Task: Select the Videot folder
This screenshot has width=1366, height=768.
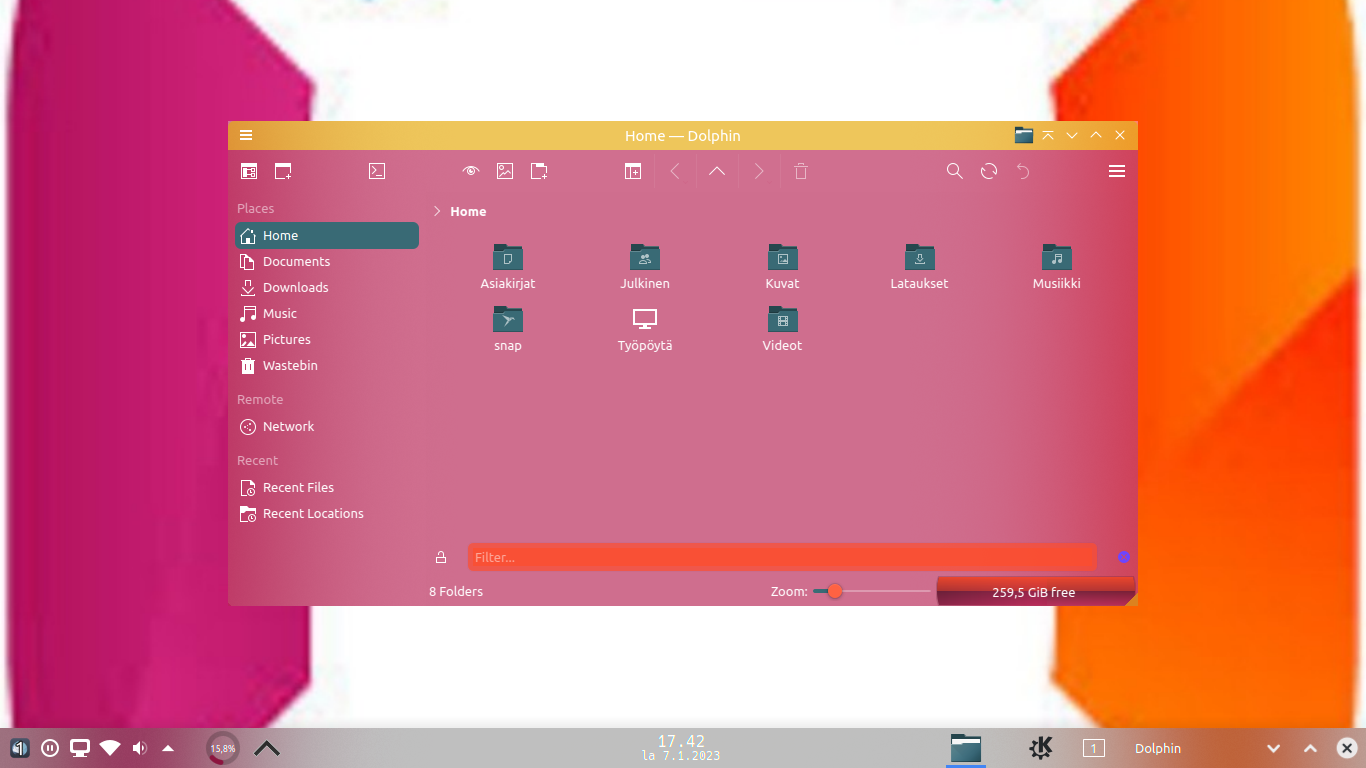Action: 782,329
